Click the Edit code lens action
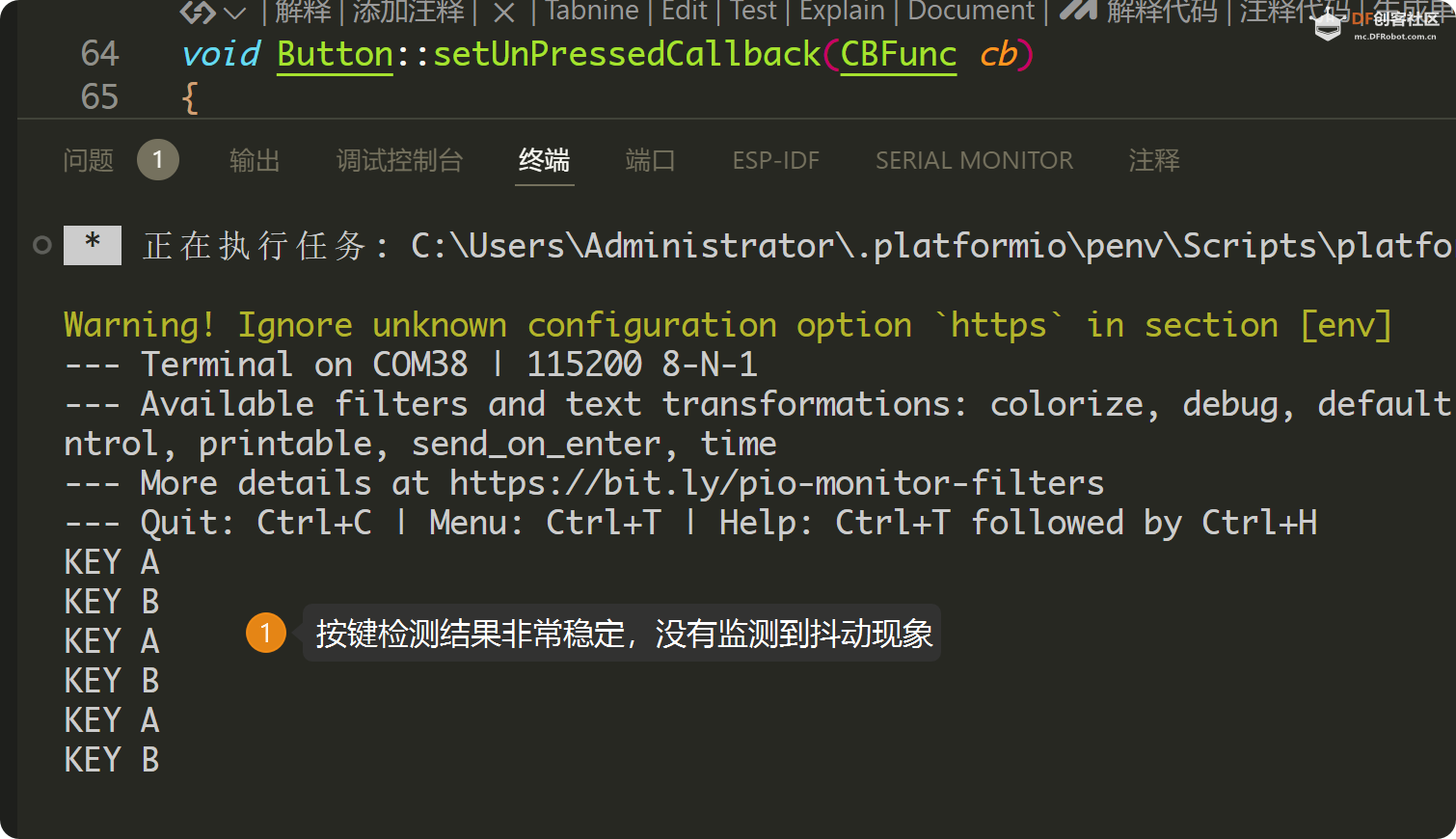Screen dimensions: 1456x839 pos(685,12)
